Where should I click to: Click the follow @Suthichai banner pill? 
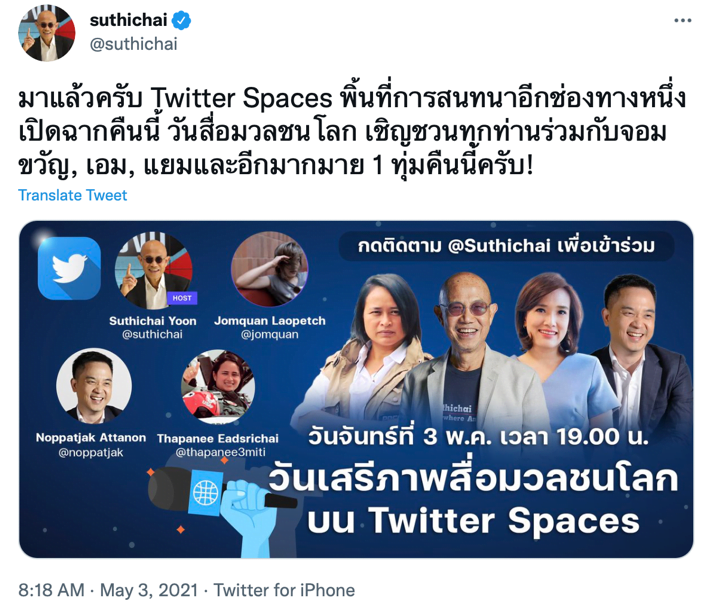[x=506, y=246]
